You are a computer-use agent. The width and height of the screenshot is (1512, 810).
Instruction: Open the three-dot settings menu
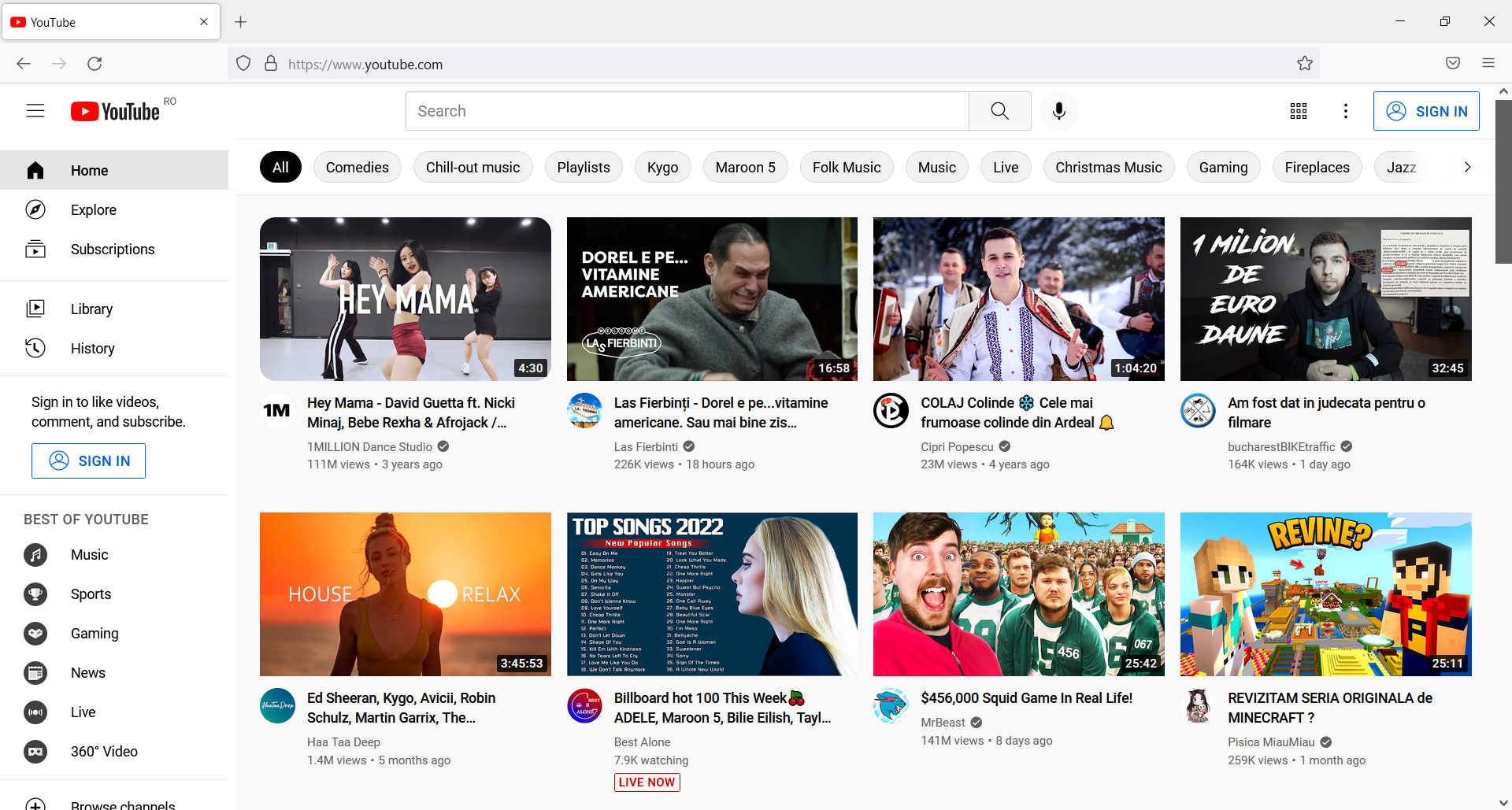coord(1346,111)
